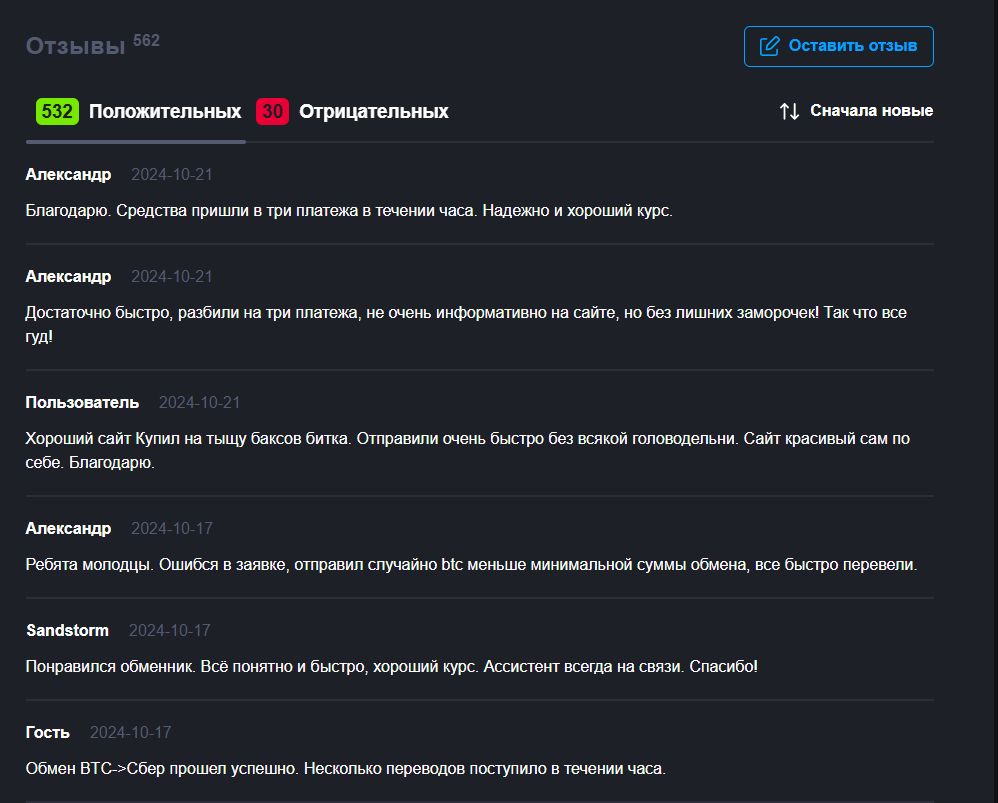Click the first Александр reviewer name

(x=68, y=174)
